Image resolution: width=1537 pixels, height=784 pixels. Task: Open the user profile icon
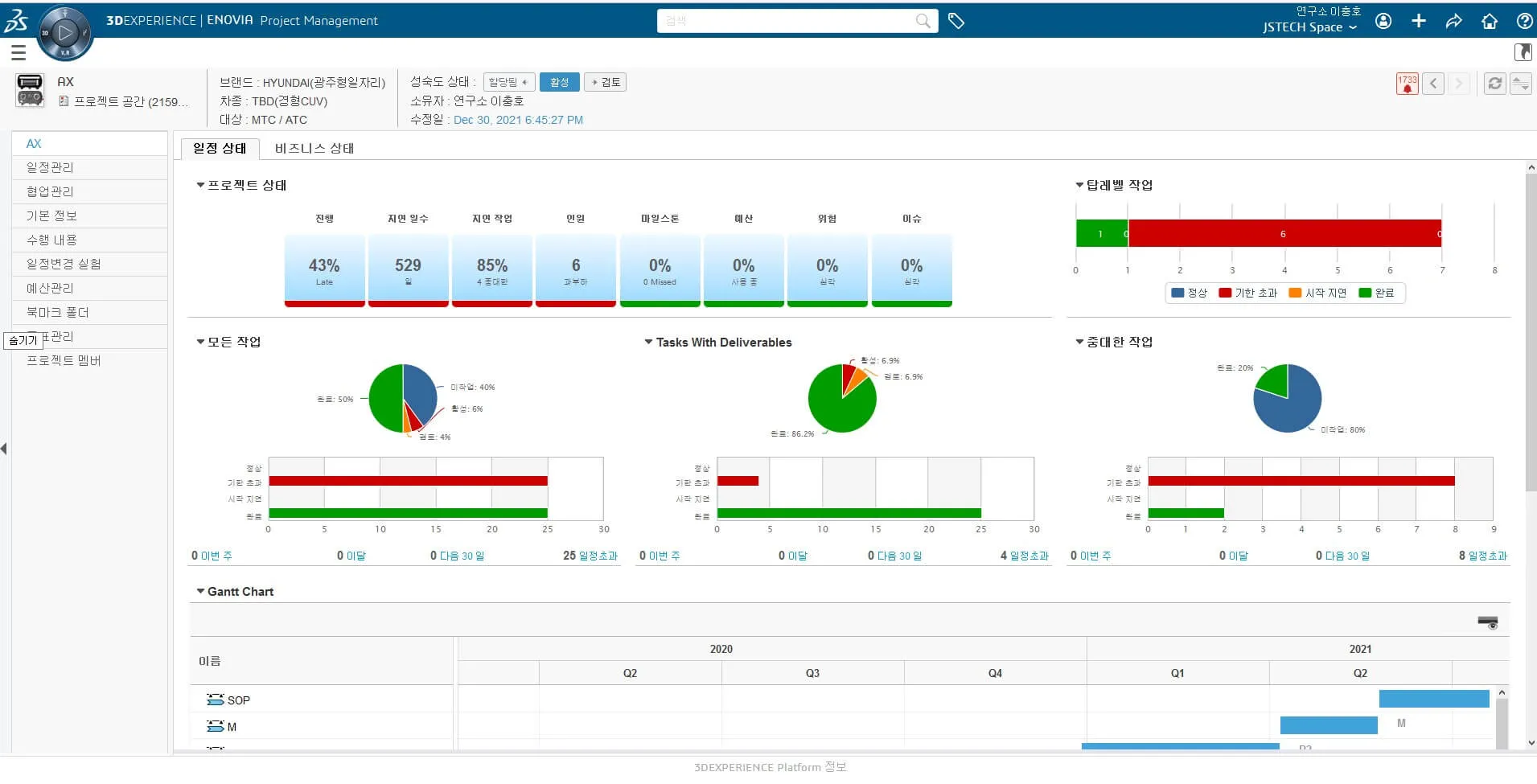coord(1383,21)
